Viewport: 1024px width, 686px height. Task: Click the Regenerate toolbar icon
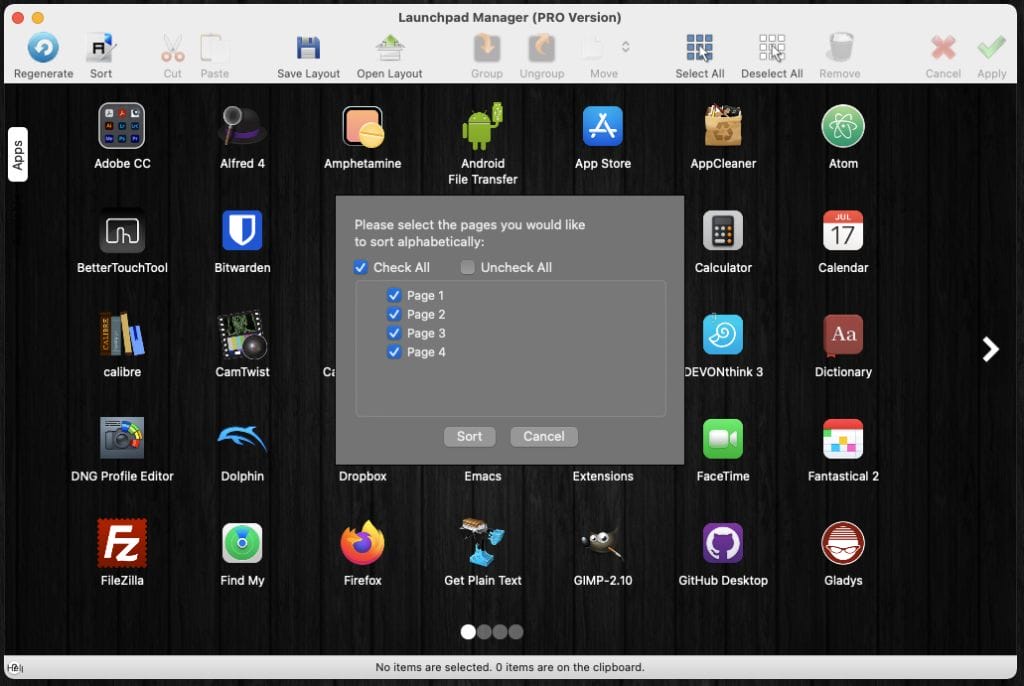tap(43, 48)
